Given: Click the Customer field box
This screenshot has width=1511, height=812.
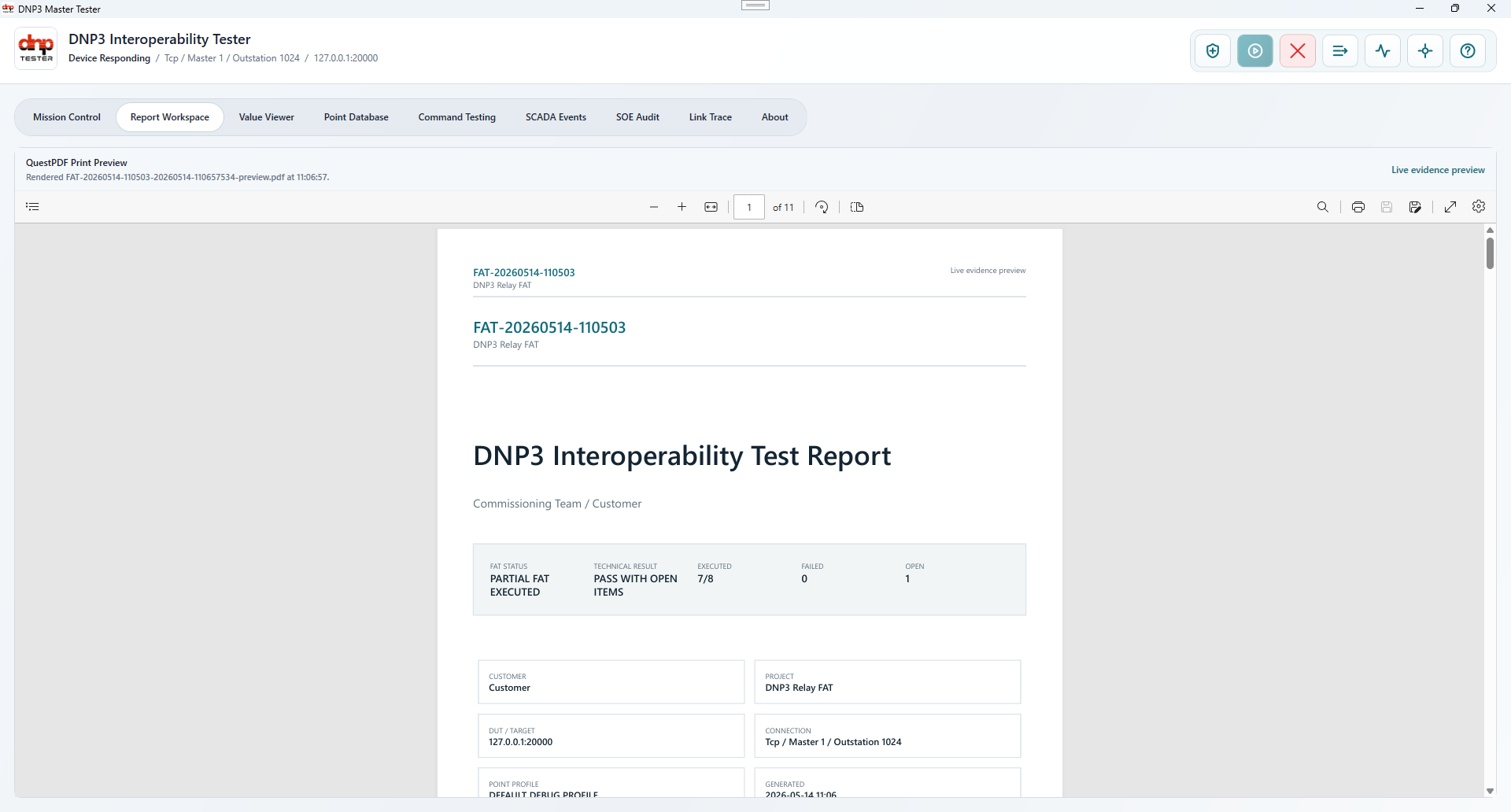Looking at the screenshot, I should click(x=611, y=682).
